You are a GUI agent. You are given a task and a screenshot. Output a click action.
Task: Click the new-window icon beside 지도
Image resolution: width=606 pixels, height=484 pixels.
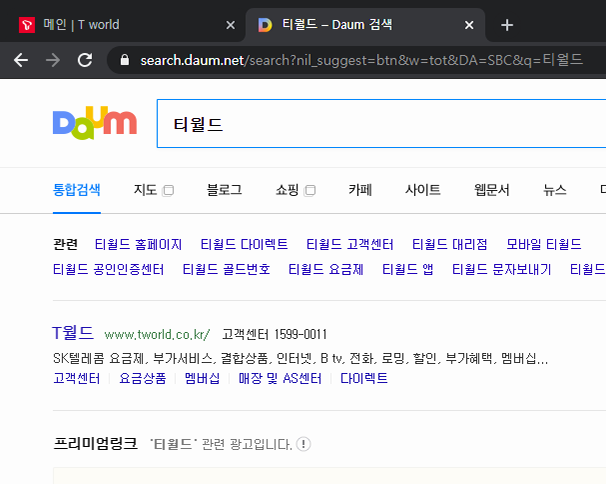coord(168,191)
